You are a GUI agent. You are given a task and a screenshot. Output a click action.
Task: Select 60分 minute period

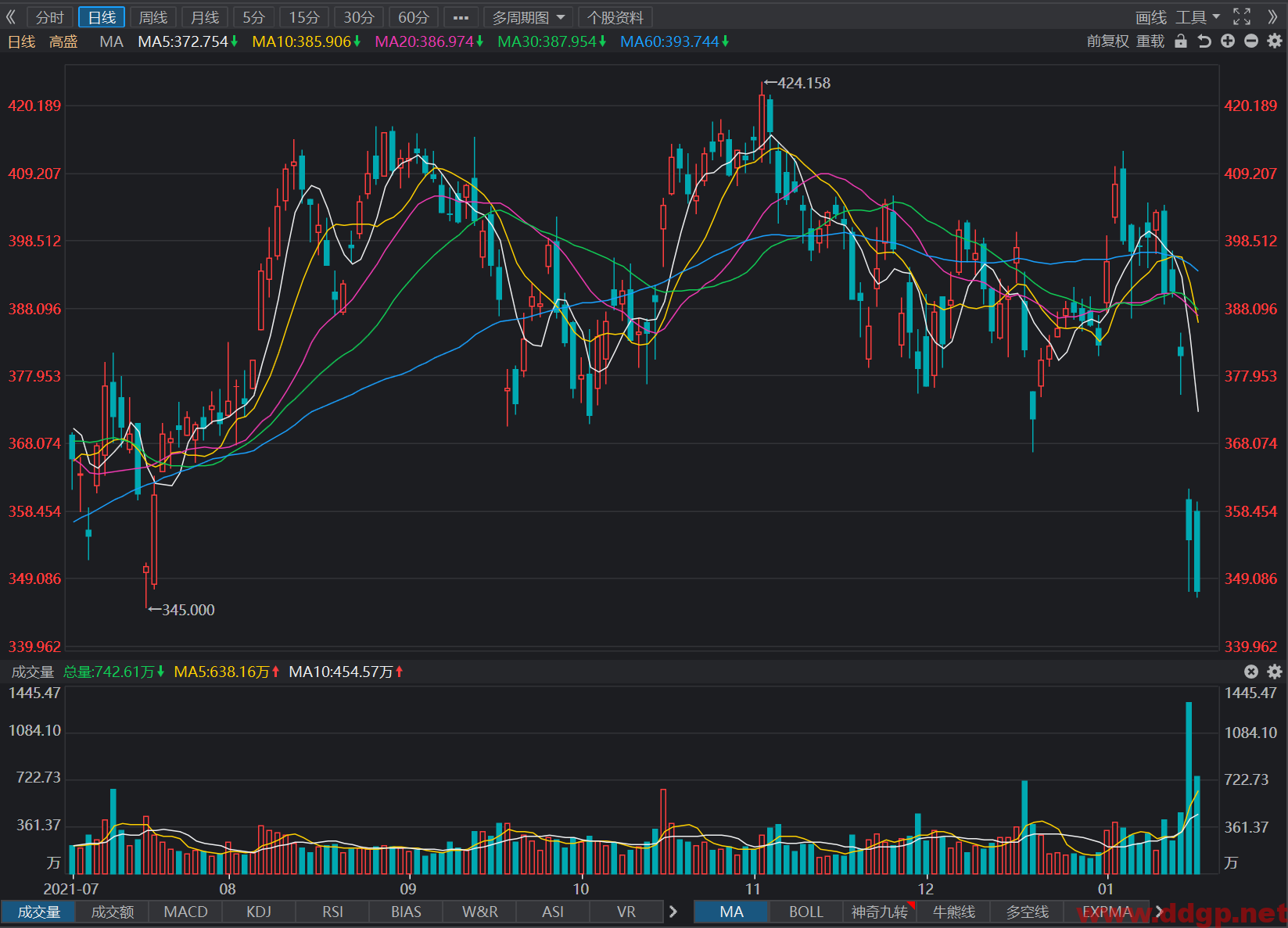click(414, 17)
